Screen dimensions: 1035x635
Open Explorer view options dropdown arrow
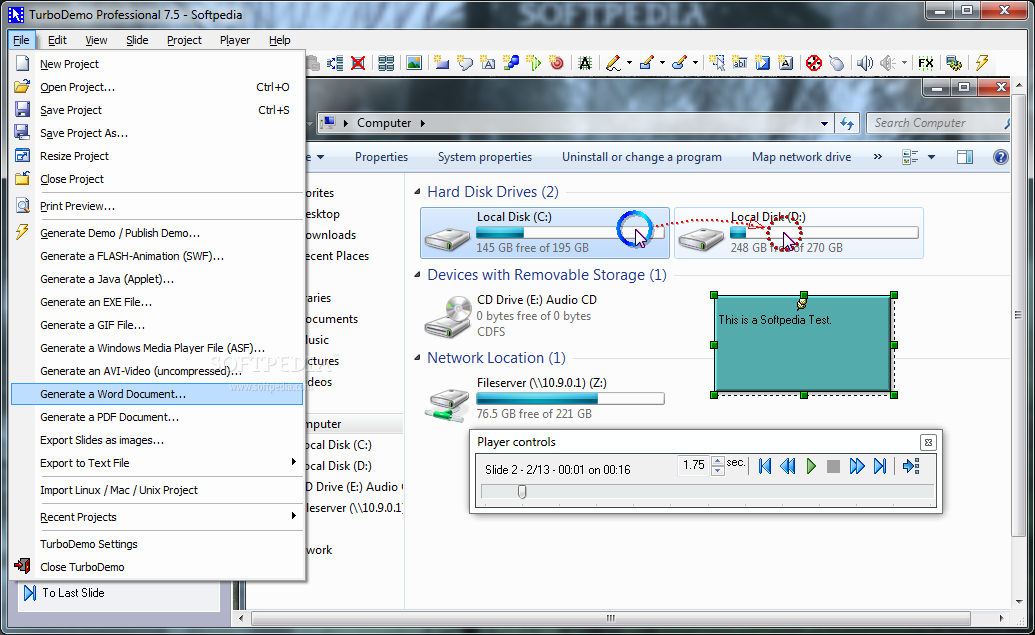click(931, 157)
